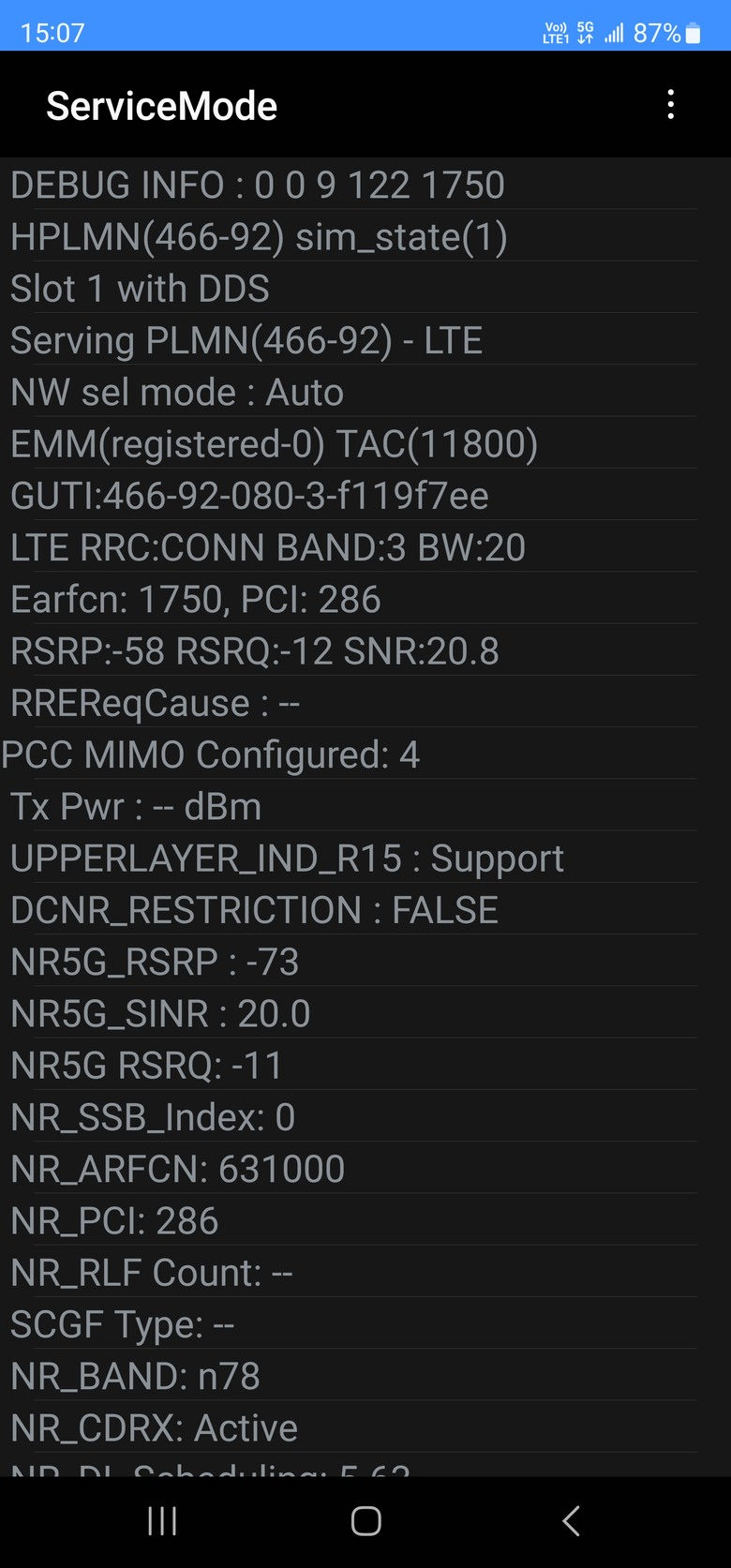Tap the signal strength bars icon
This screenshot has height=1568, width=731.
(x=614, y=34)
